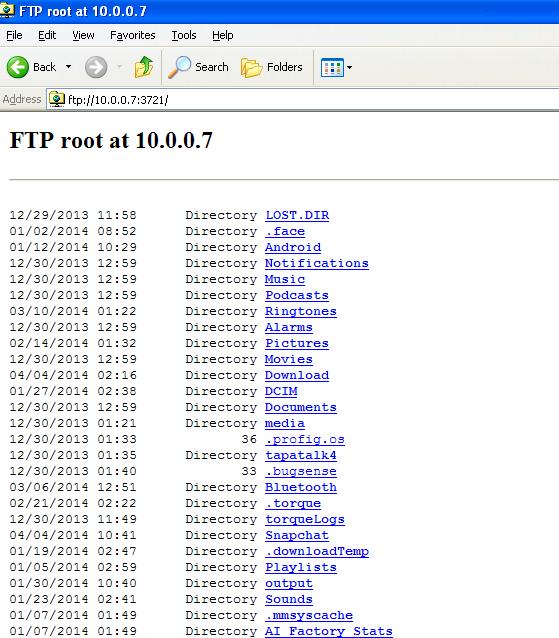Open the .profig.os file link
The height and width of the screenshot is (638, 559).
click(x=305, y=439)
